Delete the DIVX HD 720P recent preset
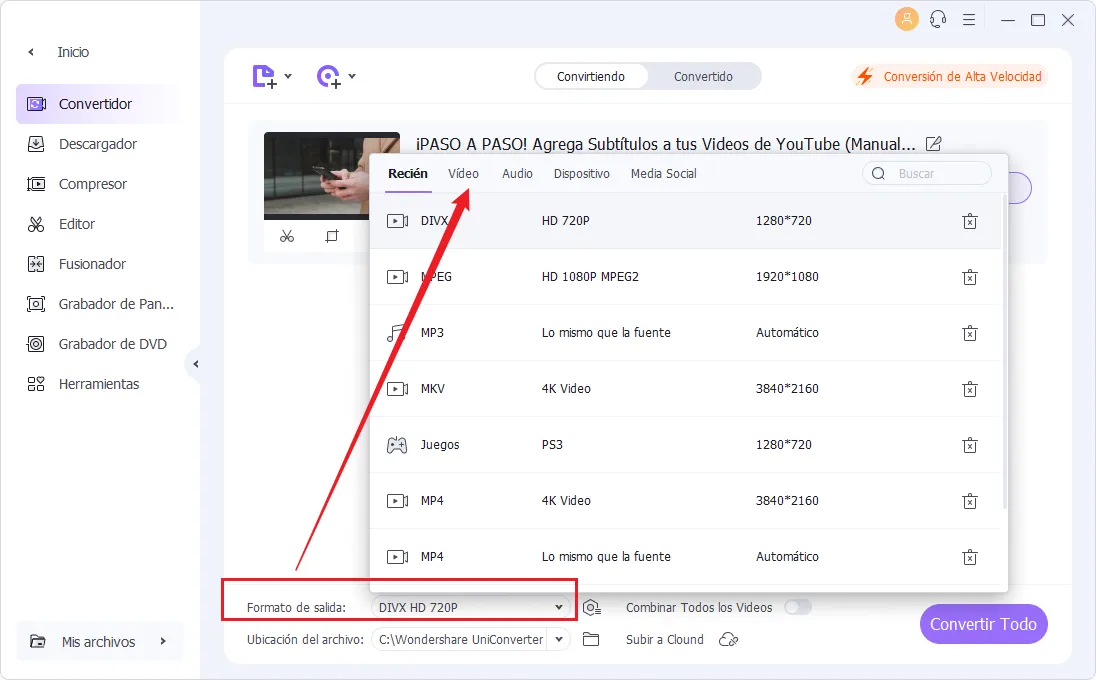This screenshot has width=1096, height=680. (x=969, y=221)
